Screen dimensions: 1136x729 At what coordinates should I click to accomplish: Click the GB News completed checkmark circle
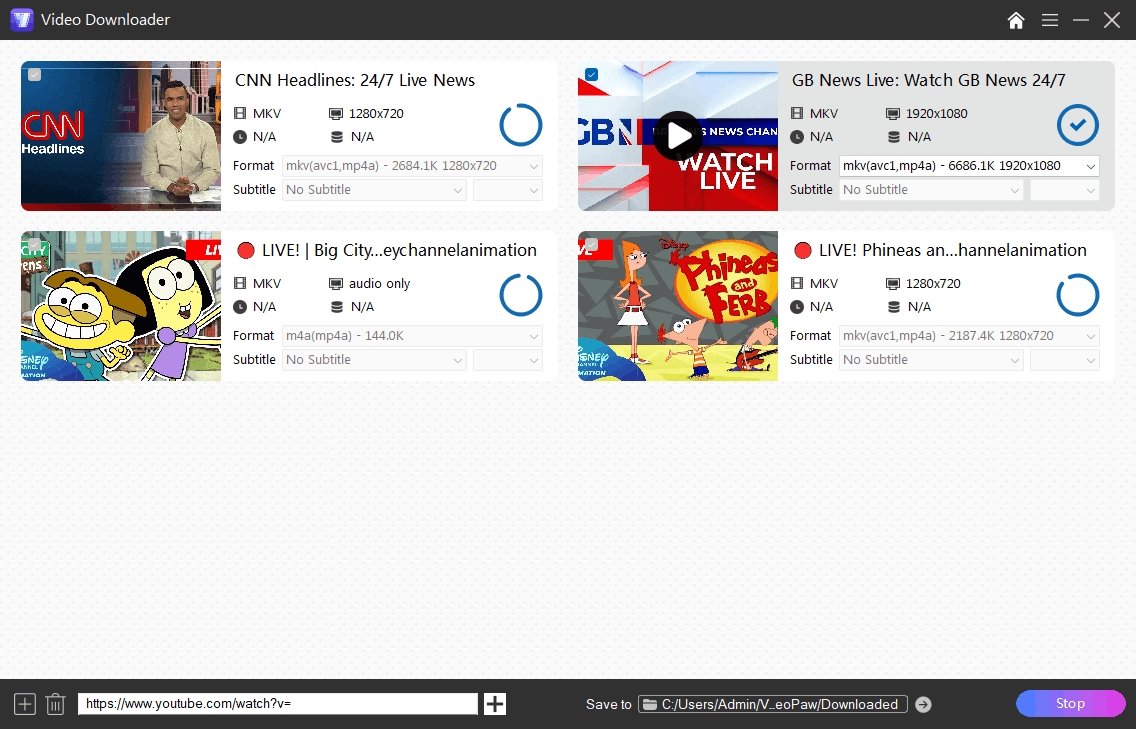point(1078,125)
